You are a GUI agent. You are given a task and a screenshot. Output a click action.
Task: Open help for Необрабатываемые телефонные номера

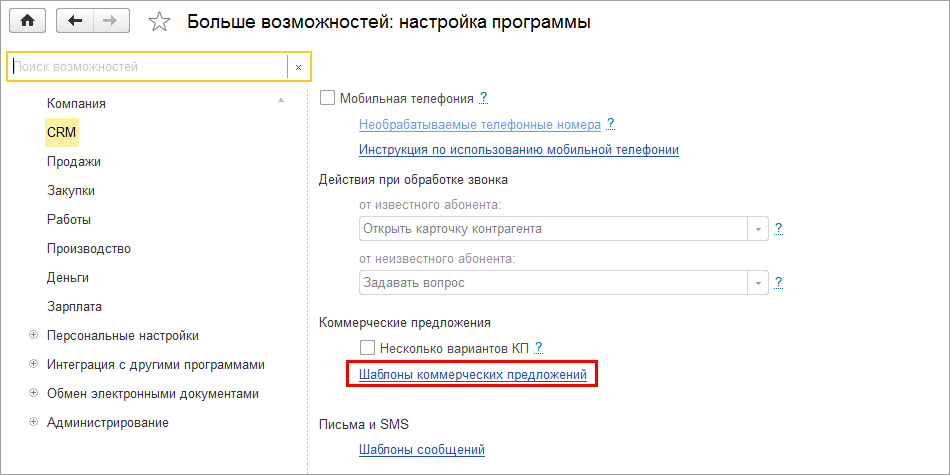point(610,124)
